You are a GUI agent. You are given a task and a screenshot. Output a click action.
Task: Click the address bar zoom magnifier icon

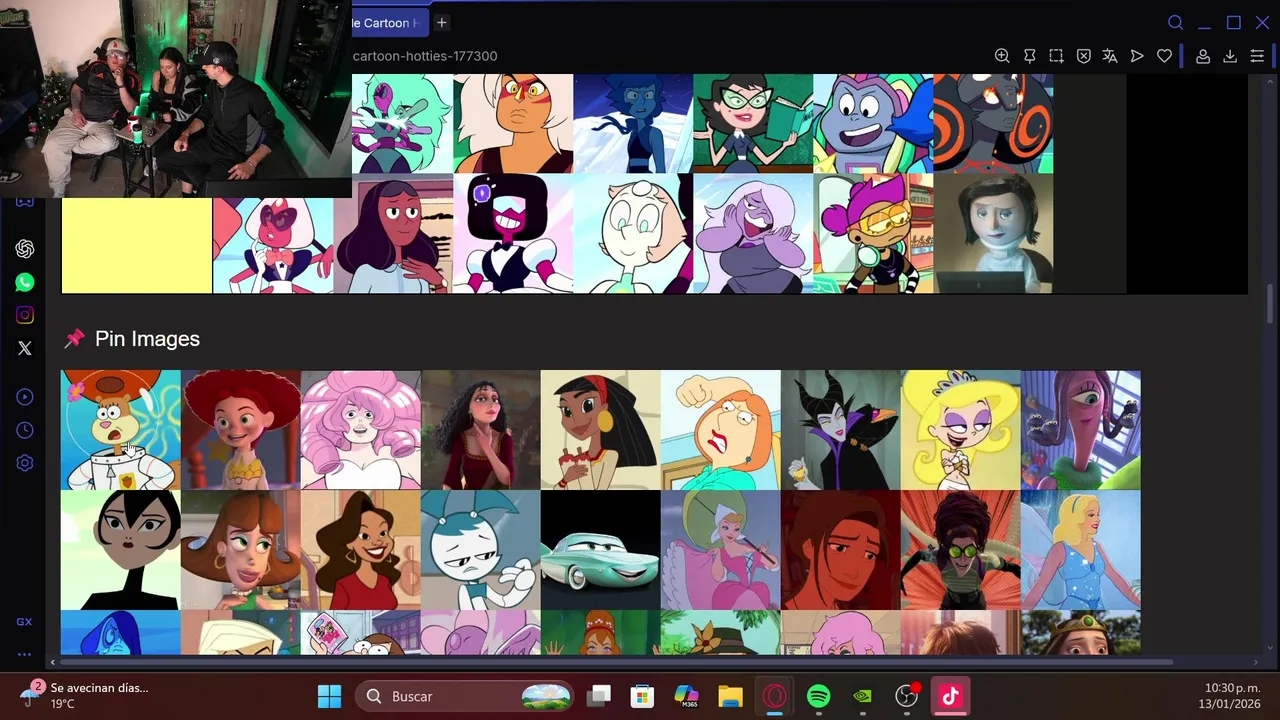[x=1002, y=56]
